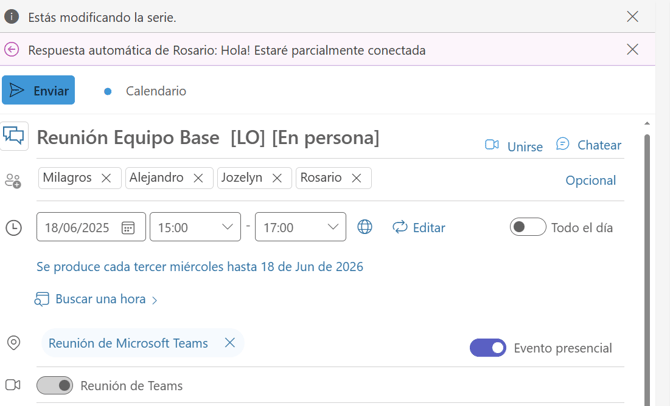Remove the Microsoft Teams location chip

[x=230, y=343]
